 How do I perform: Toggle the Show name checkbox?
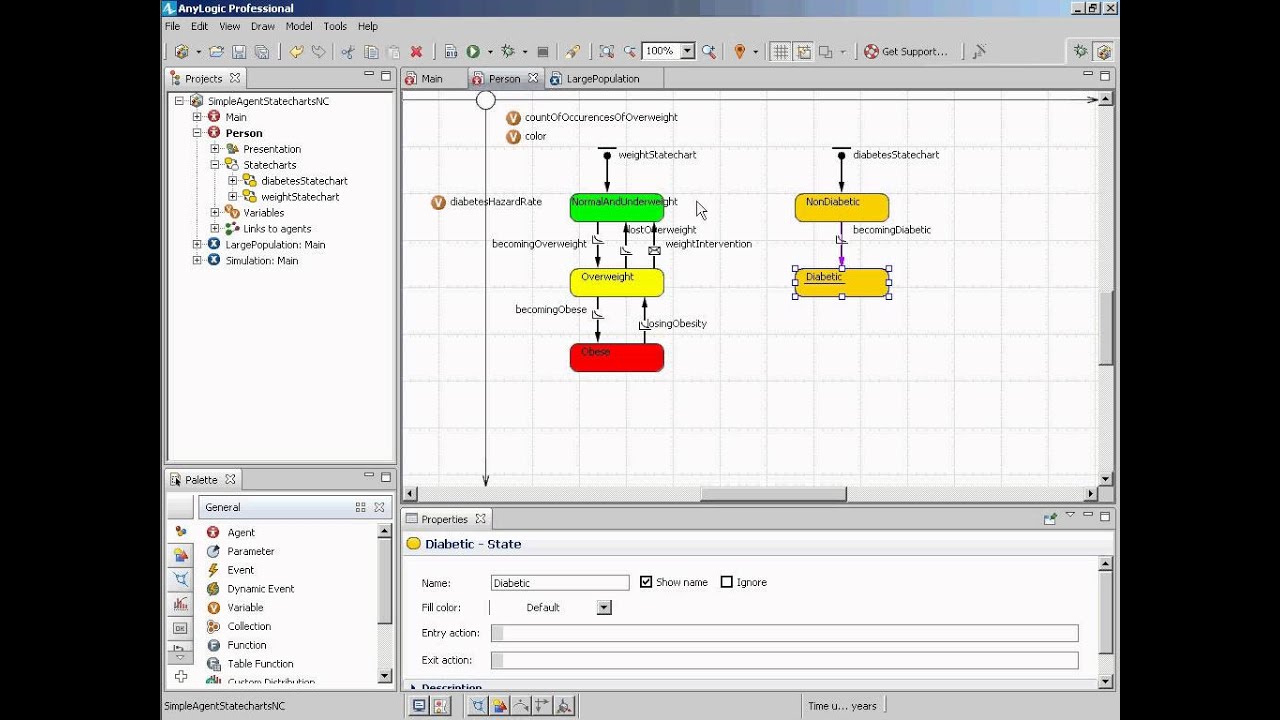tap(646, 582)
